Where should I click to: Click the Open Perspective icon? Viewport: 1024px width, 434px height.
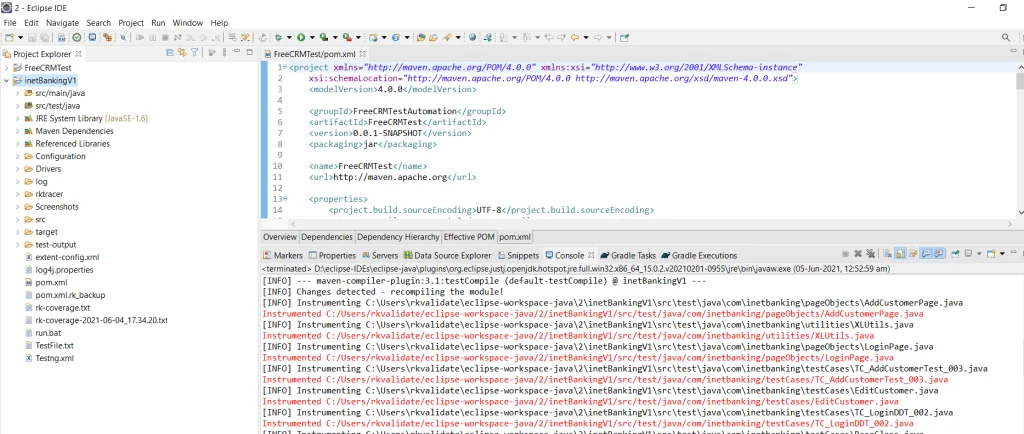coord(624,37)
